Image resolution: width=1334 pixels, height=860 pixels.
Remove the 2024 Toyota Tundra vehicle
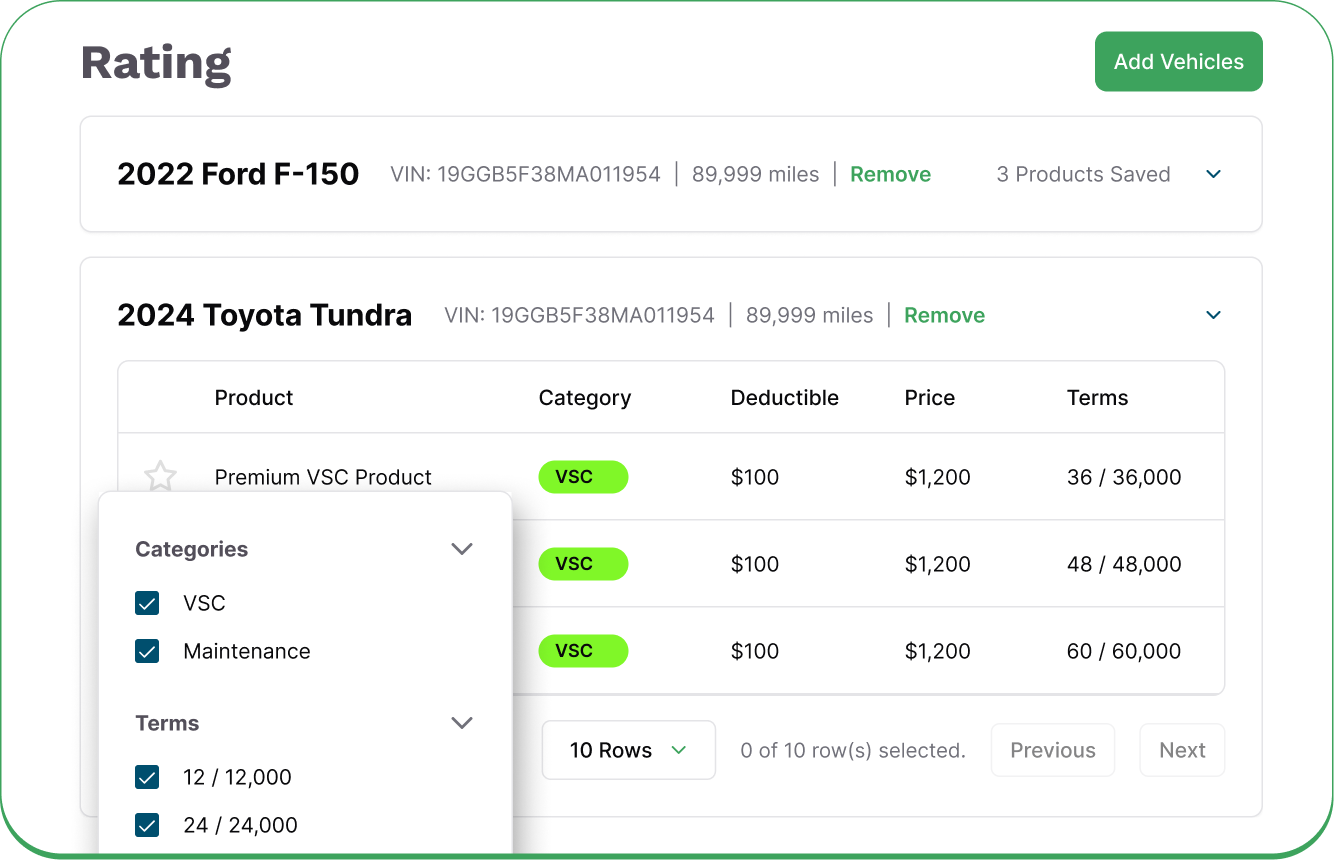pos(944,315)
